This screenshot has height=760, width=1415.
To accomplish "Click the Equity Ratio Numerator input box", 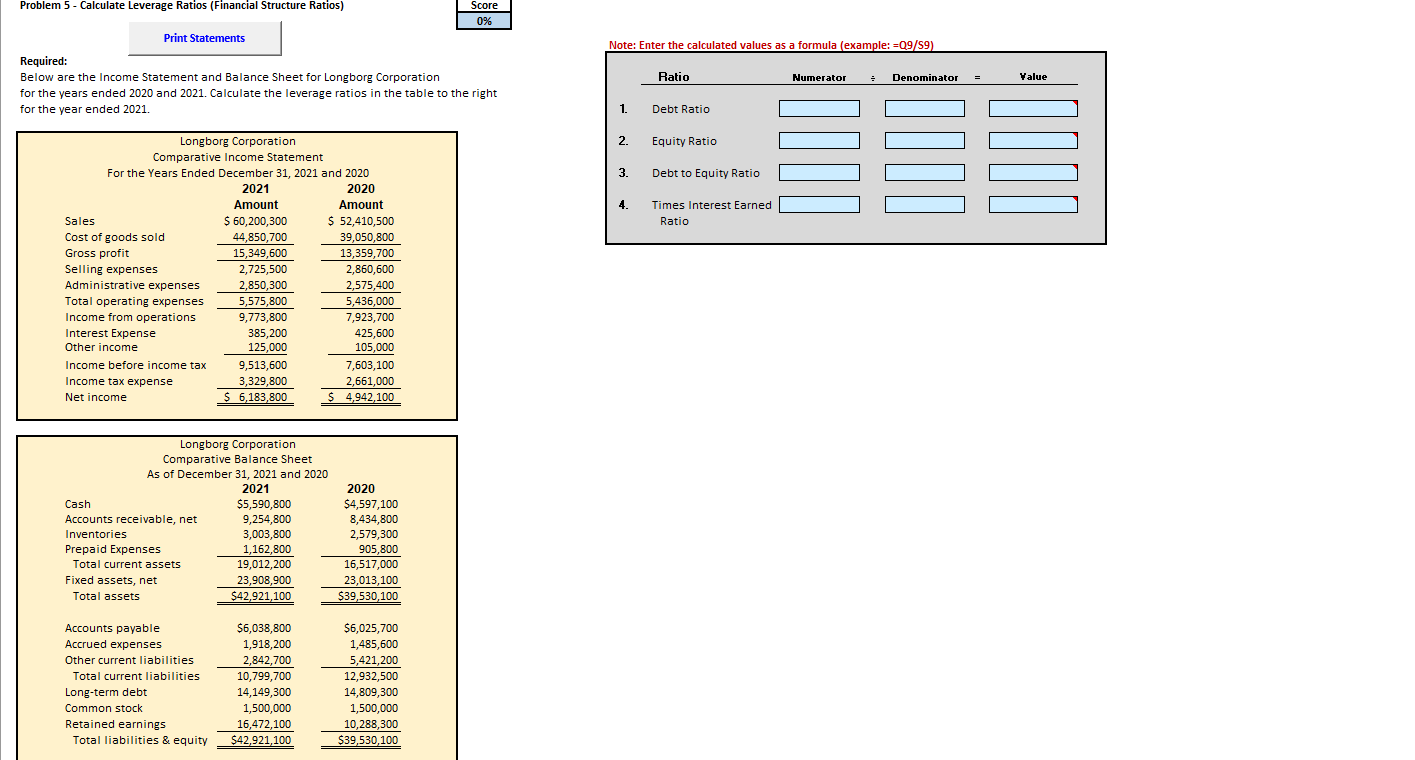I will pyautogui.click(x=819, y=140).
